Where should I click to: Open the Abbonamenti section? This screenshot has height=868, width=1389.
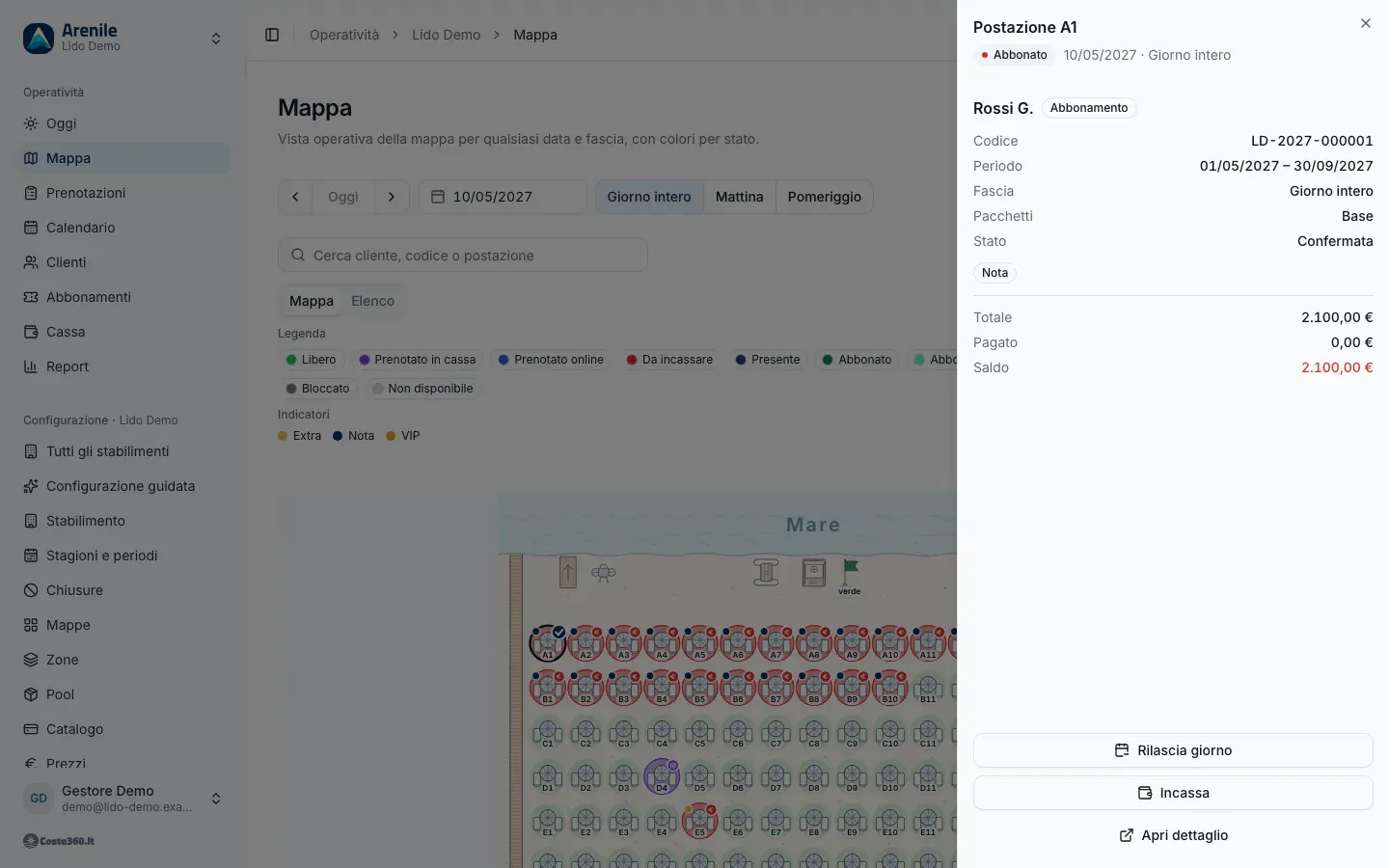tap(123, 297)
